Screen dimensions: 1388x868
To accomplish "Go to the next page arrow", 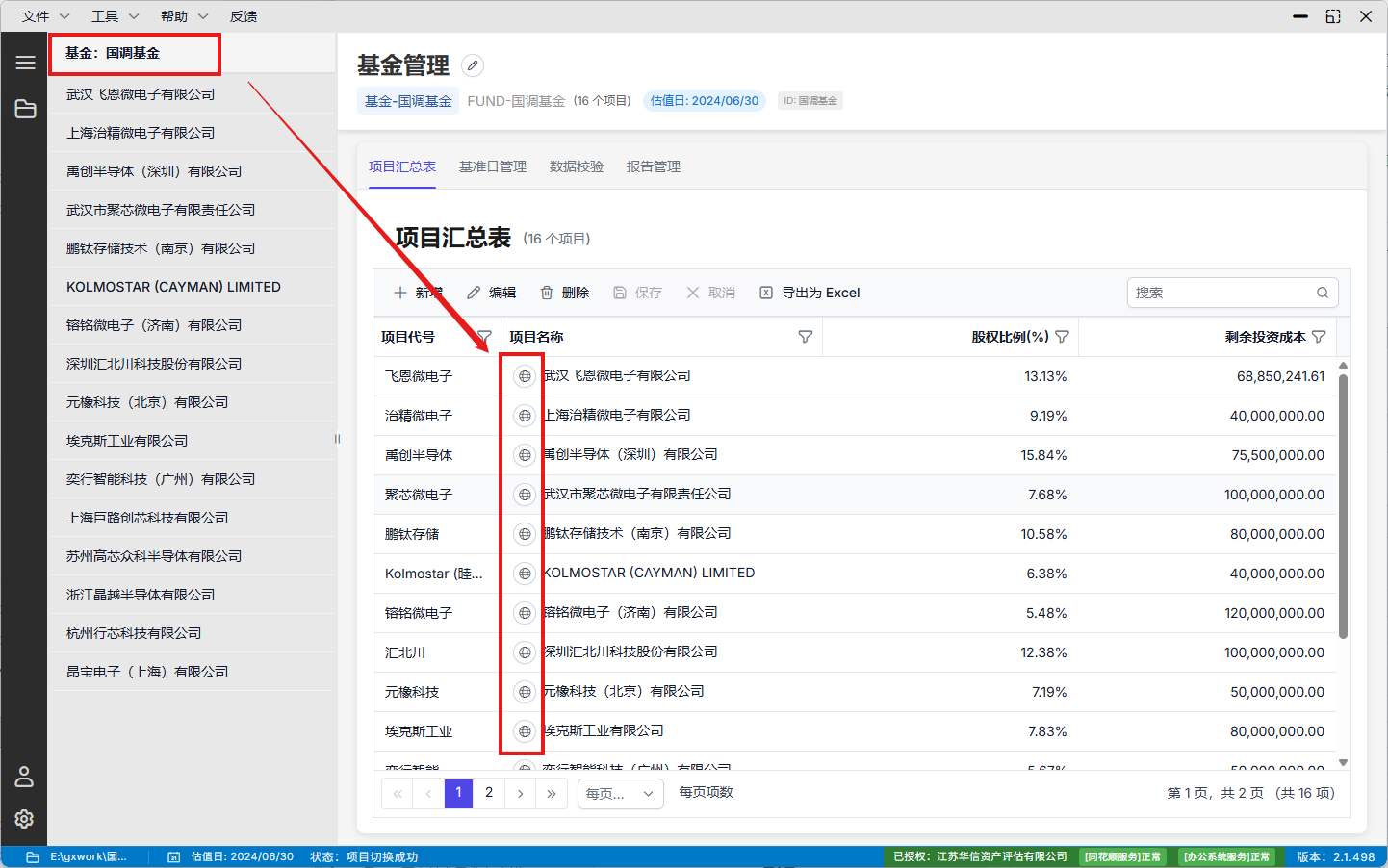I will pos(520,793).
